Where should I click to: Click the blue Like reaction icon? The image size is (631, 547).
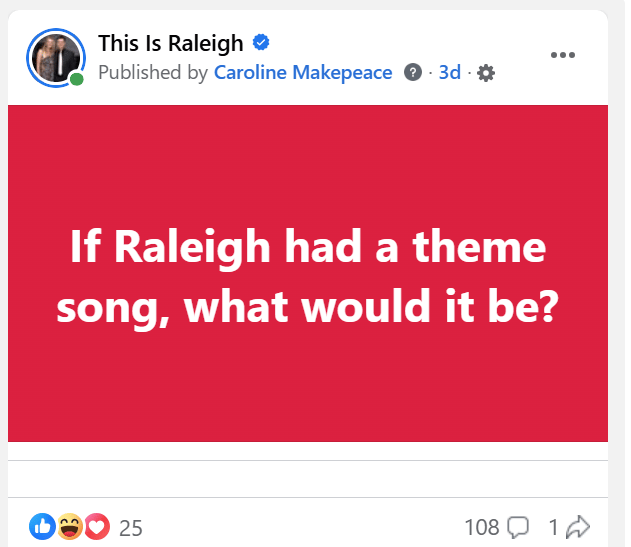point(42,526)
